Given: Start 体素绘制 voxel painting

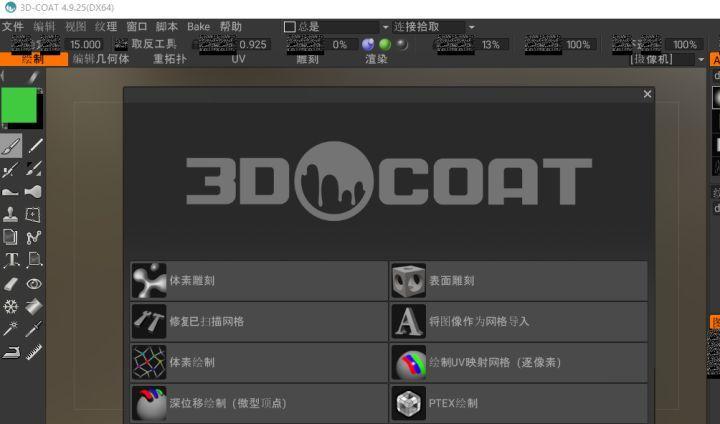Looking at the screenshot, I should click(259, 362).
